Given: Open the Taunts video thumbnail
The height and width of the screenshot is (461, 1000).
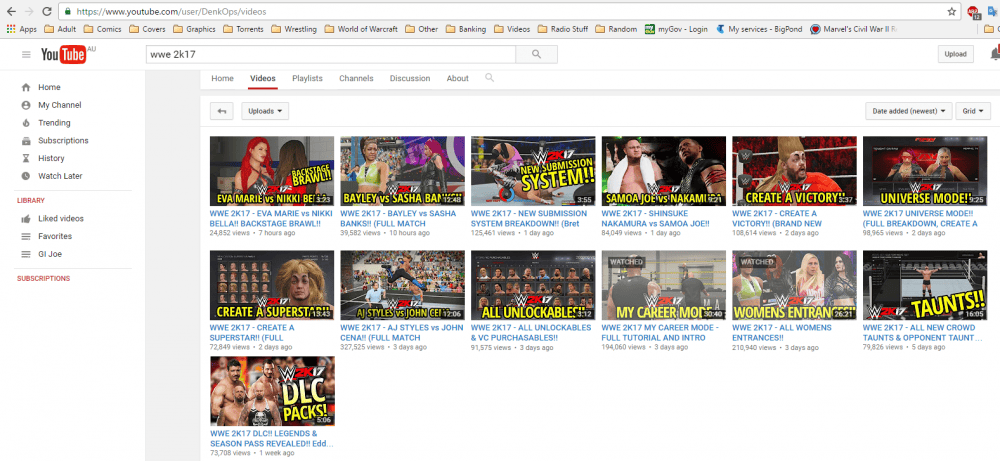Looking at the screenshot, I should [925, 285].
